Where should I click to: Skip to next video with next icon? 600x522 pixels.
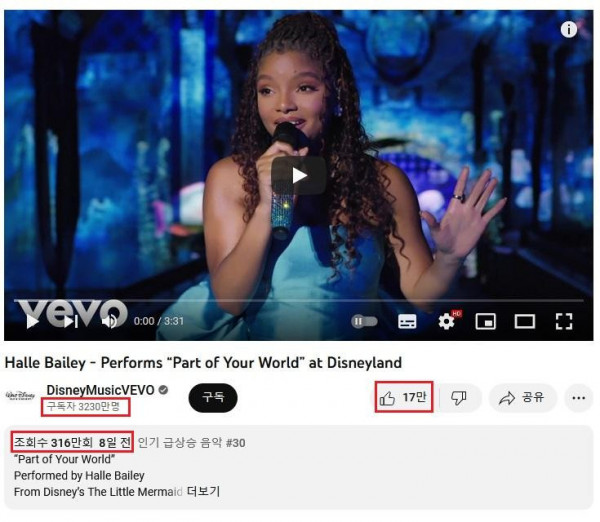pos(71,321)
